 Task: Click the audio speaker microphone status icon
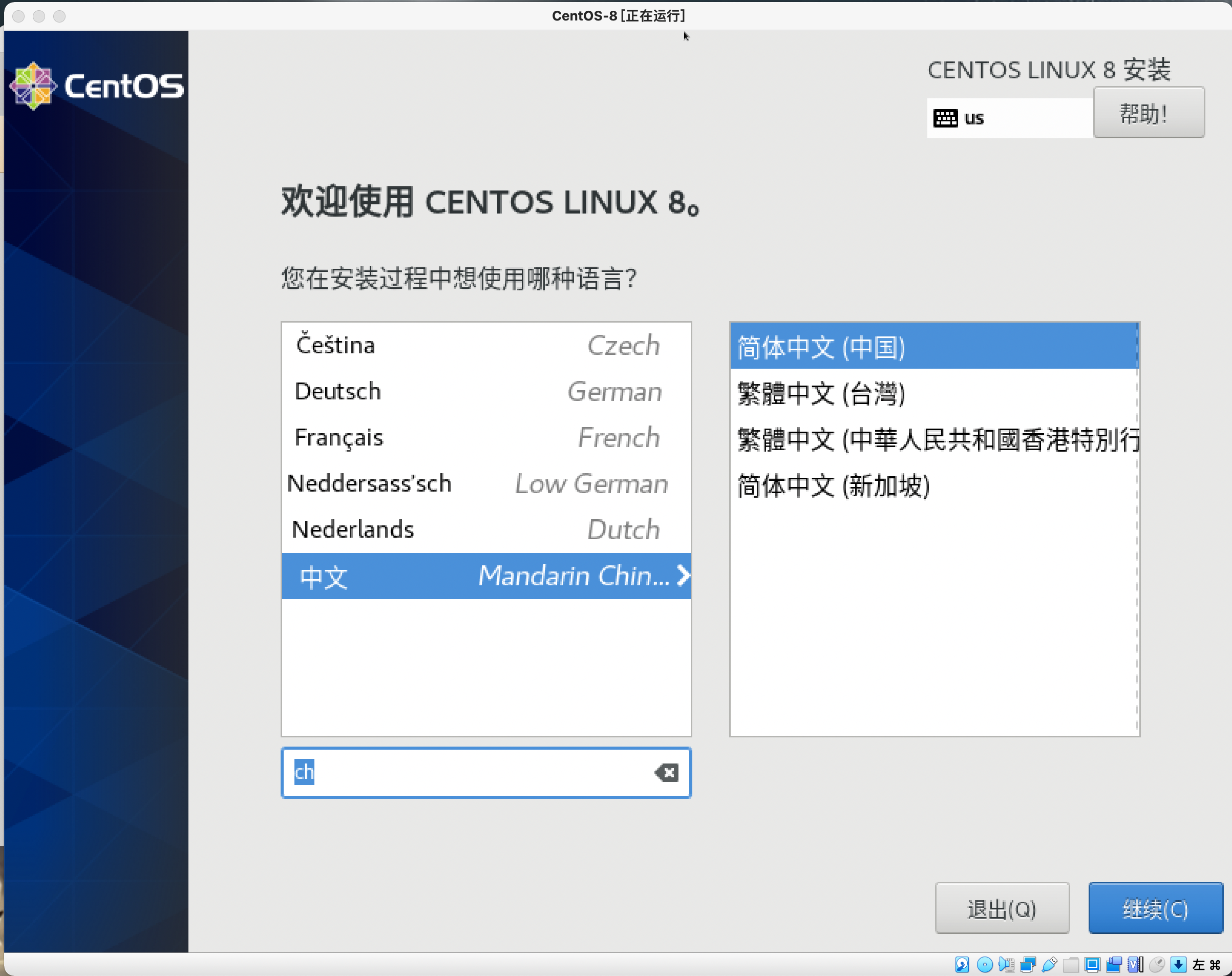1006,965
